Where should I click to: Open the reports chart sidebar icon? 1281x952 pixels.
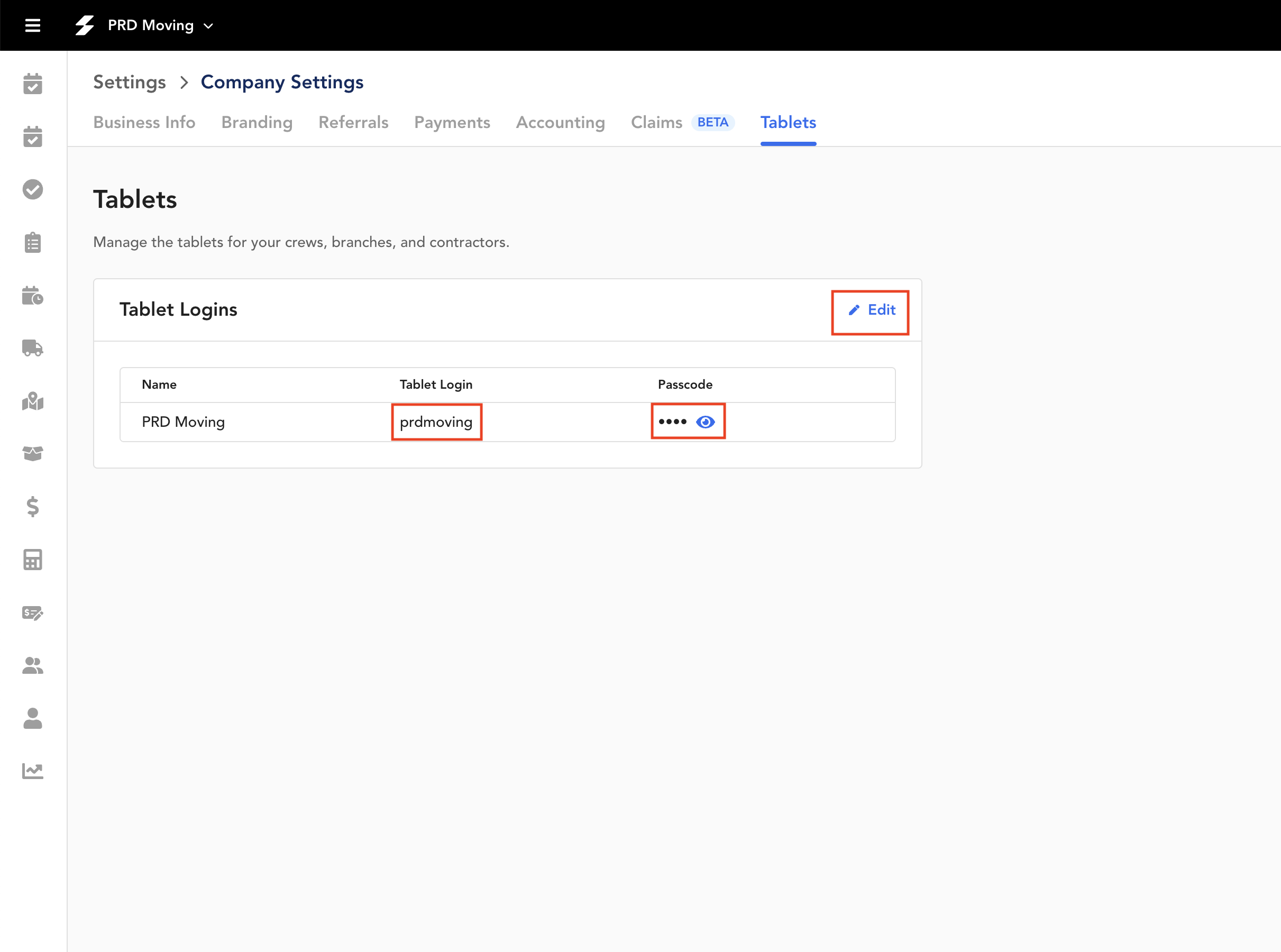(x=33, y=771)
